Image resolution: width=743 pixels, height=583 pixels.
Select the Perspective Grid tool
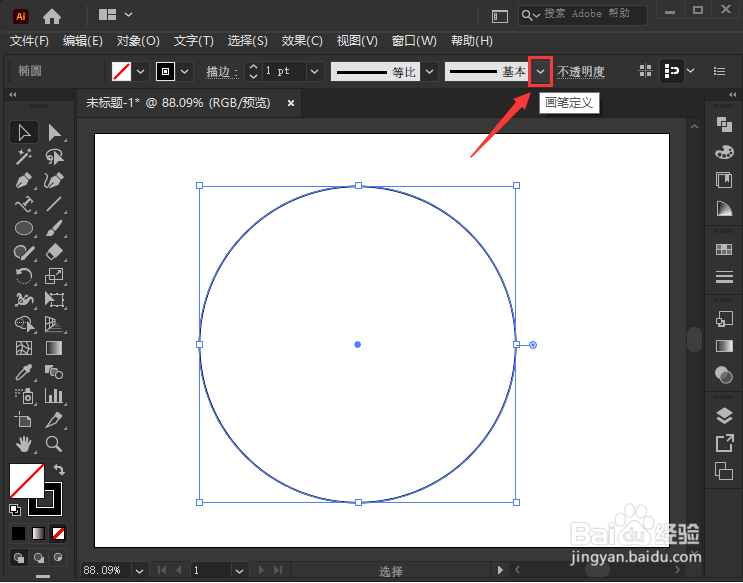(x=54, y=324)
